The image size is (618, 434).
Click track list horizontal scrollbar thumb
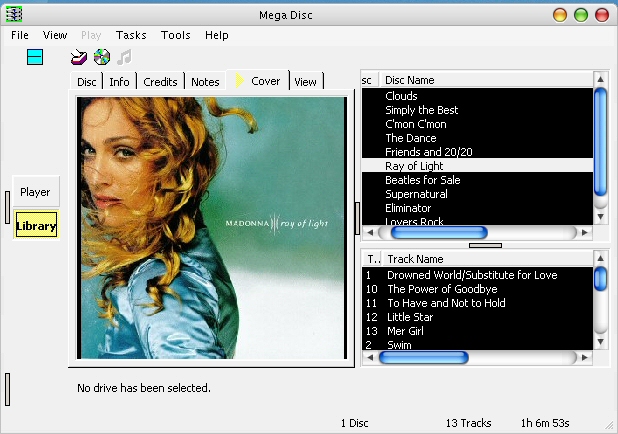[x=424, y=358]
